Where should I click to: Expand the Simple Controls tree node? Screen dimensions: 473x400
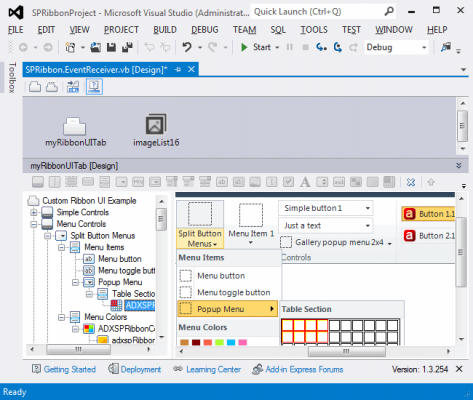34,212
